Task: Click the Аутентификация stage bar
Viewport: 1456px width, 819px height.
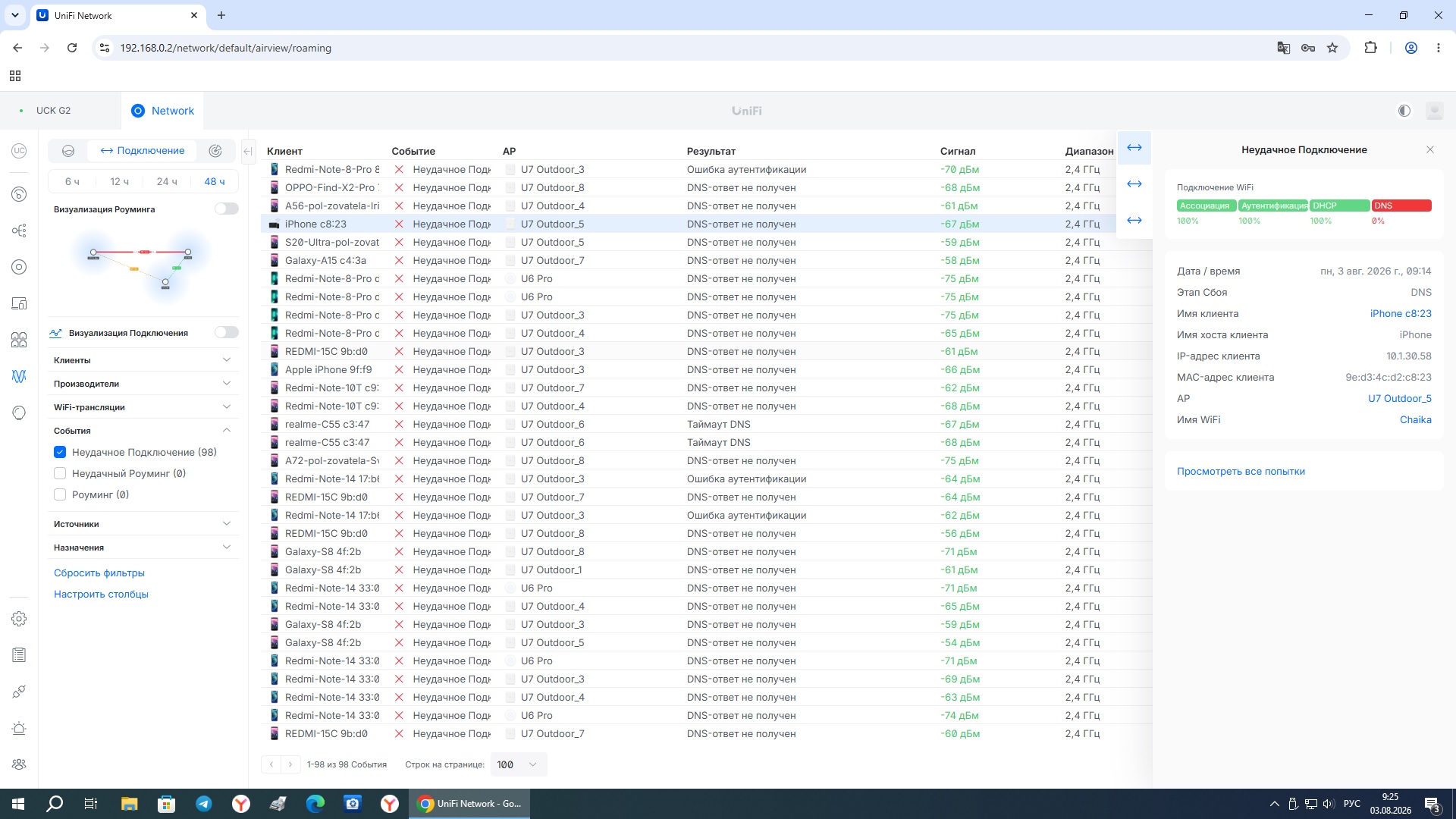Action: tap(1273, 206)
